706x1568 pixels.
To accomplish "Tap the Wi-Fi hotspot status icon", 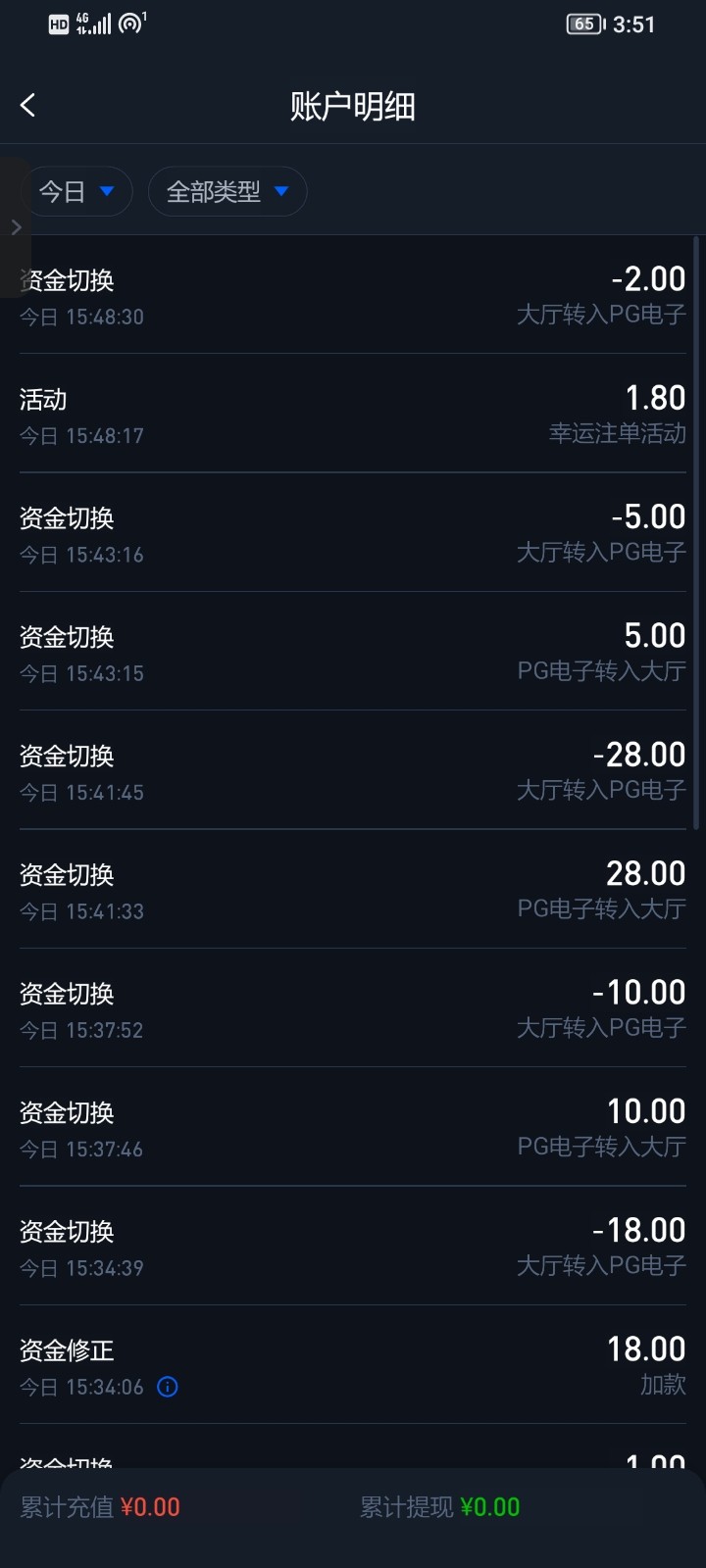I will coord(131,24).
